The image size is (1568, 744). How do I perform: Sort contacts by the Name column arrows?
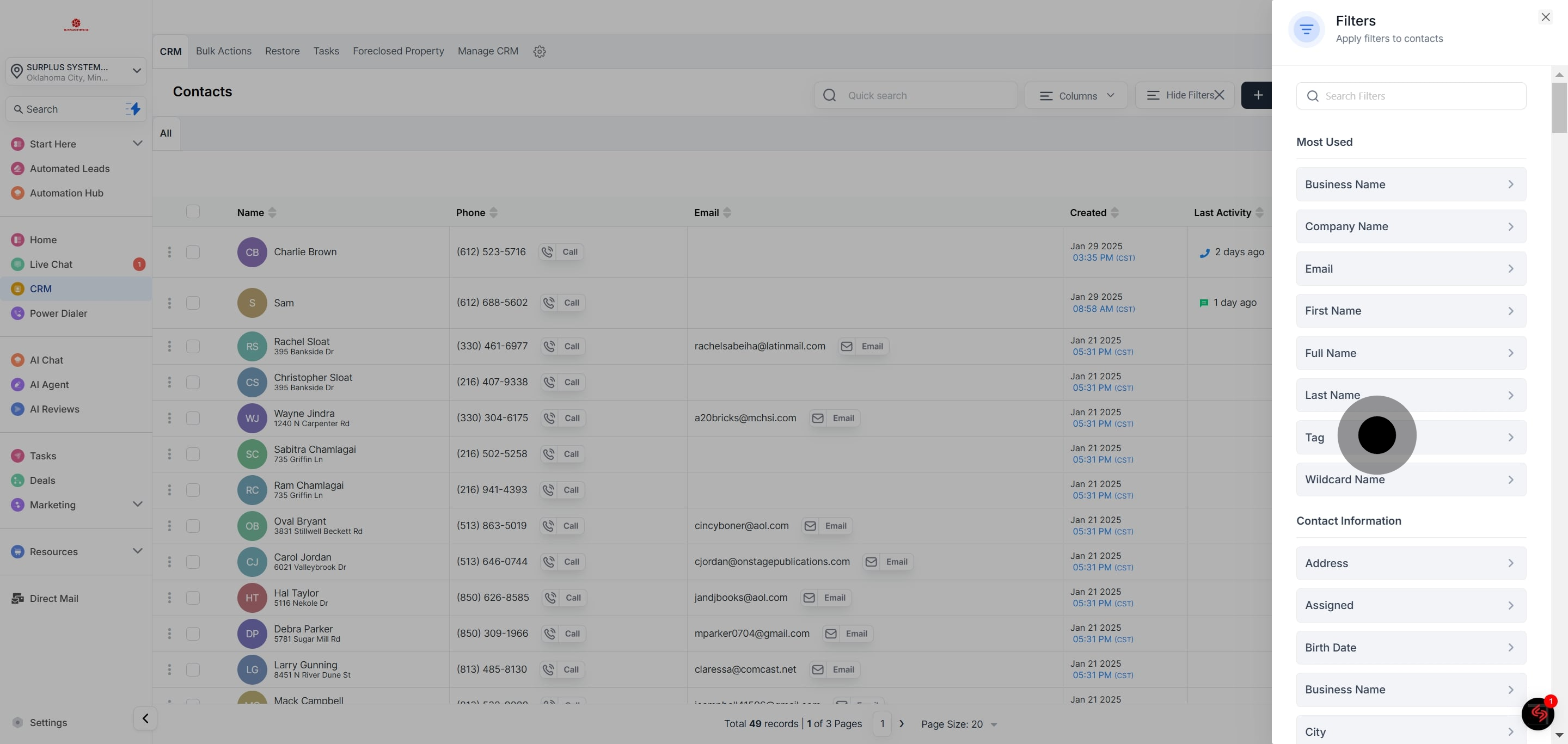pyautogui.click(x=272, y=212)
